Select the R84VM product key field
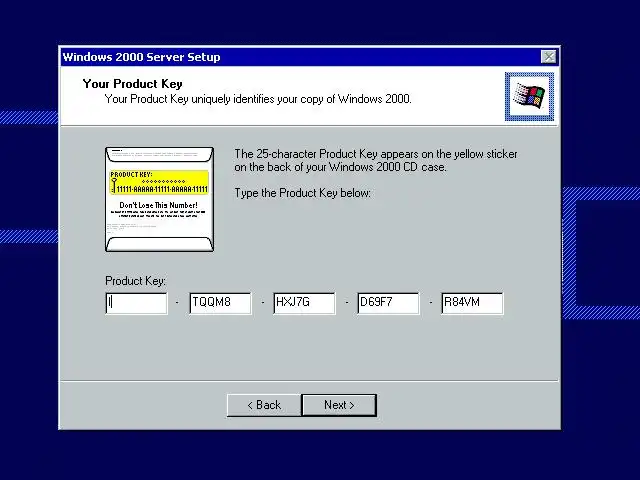640x480 pixels. point(472,303)
